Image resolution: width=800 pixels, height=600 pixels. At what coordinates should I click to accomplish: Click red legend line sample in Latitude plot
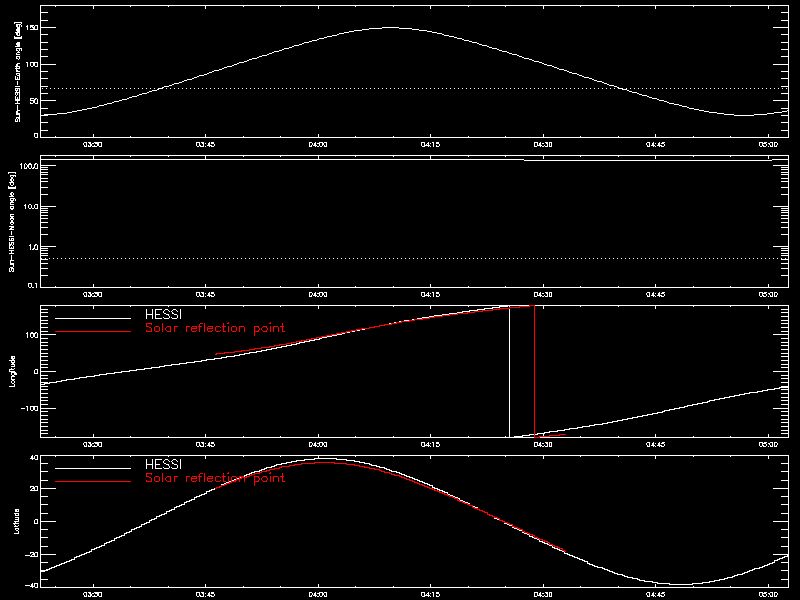click(x=93, y=482)
